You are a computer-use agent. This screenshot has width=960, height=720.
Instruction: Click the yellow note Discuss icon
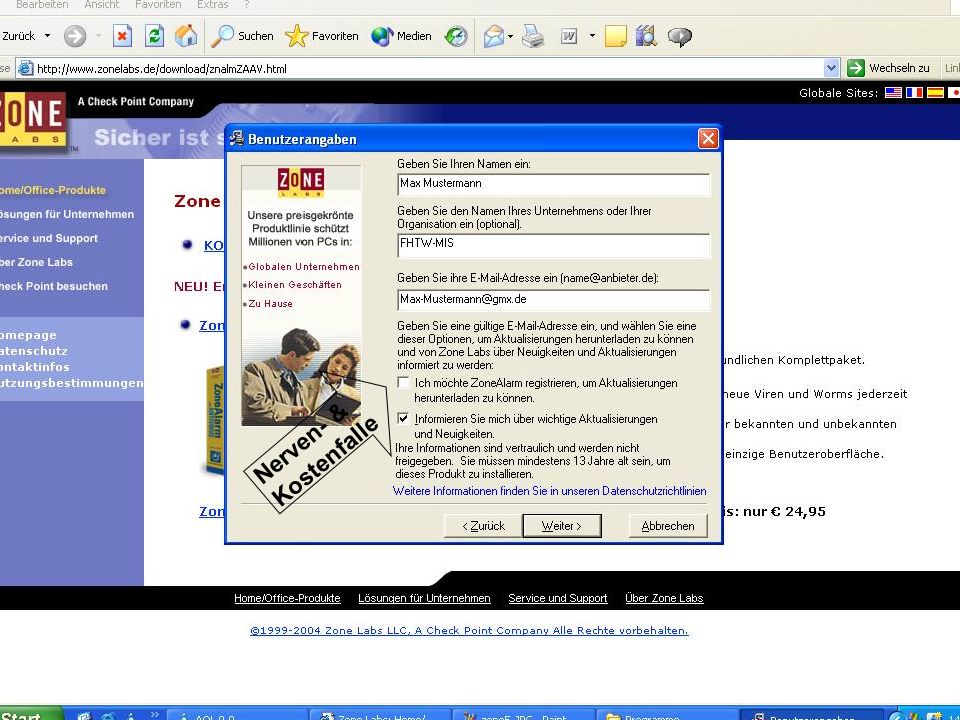(x=615, y=36)
